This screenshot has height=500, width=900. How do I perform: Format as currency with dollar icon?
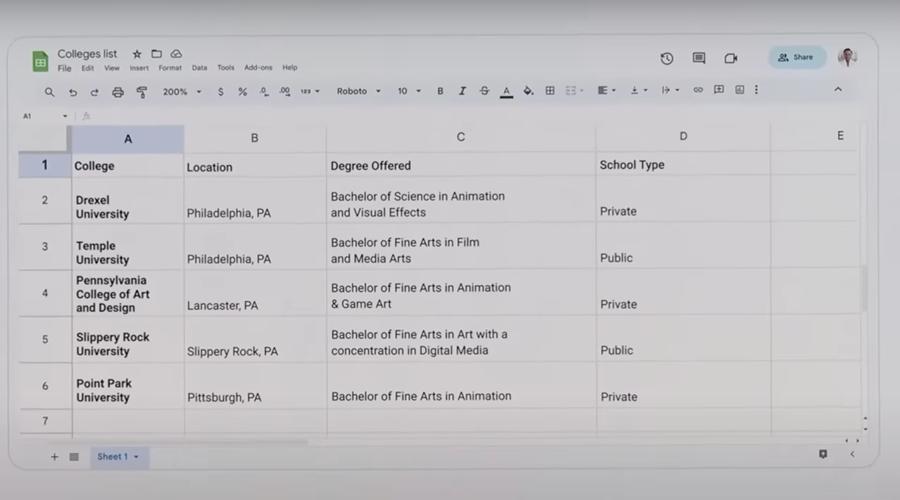(x=220, y=92)
